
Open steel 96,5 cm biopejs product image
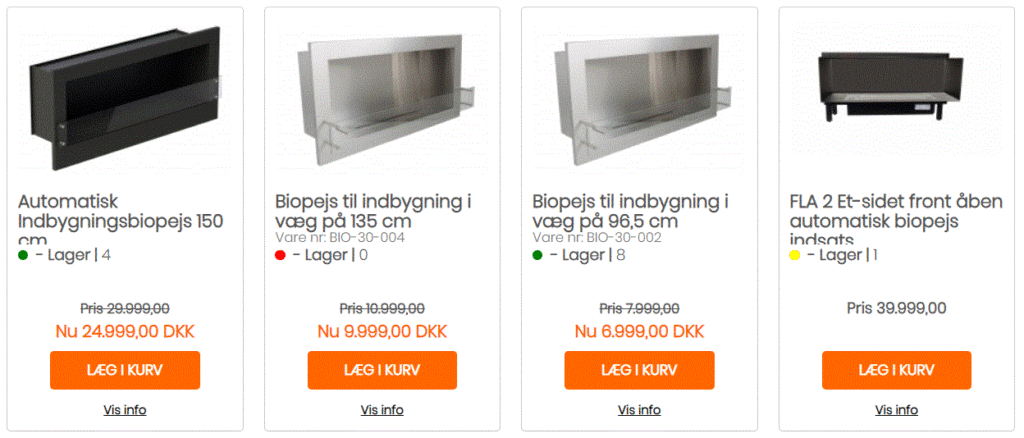640,98
